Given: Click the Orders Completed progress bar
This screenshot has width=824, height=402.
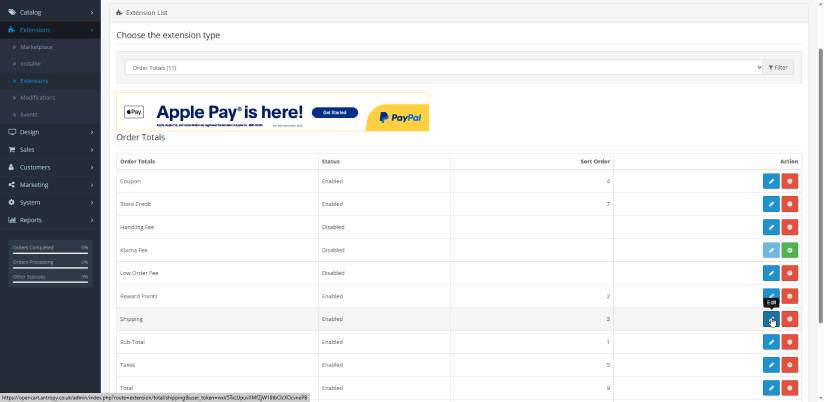Looking at the screenshot, I should pyautogui.click(x=50, y=251).
